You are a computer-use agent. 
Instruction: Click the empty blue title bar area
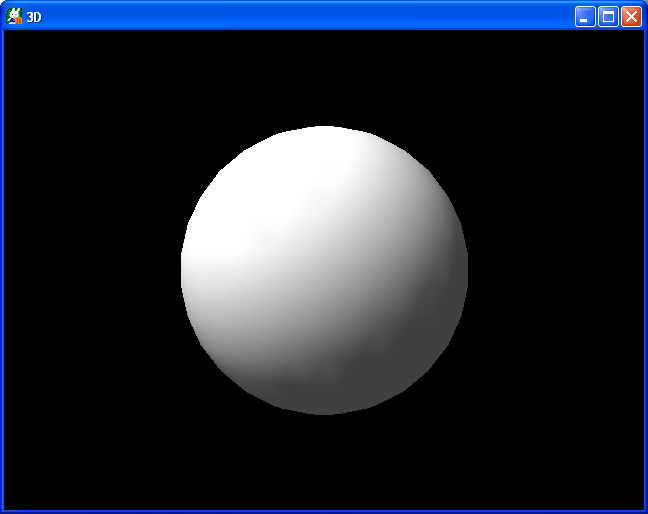point(300,16)
